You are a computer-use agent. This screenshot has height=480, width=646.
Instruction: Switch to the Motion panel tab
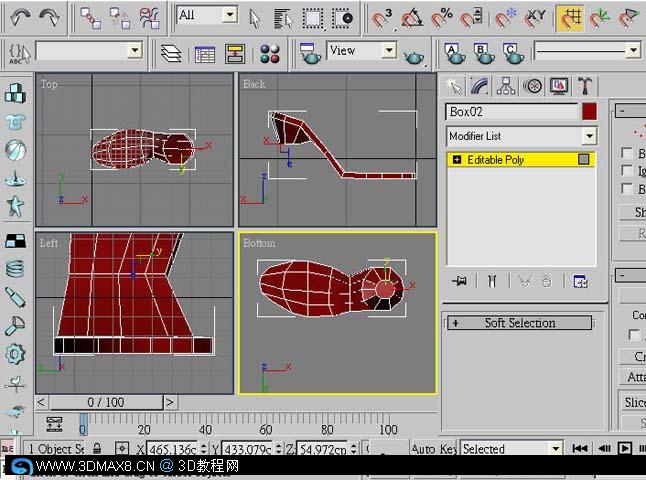(x=532, y=86)
